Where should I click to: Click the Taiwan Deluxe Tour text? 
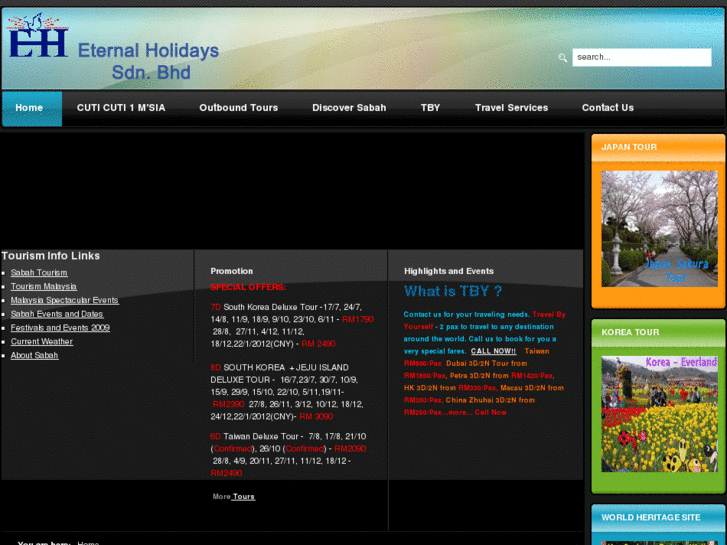pyautogui.click(x=261, y=436)
